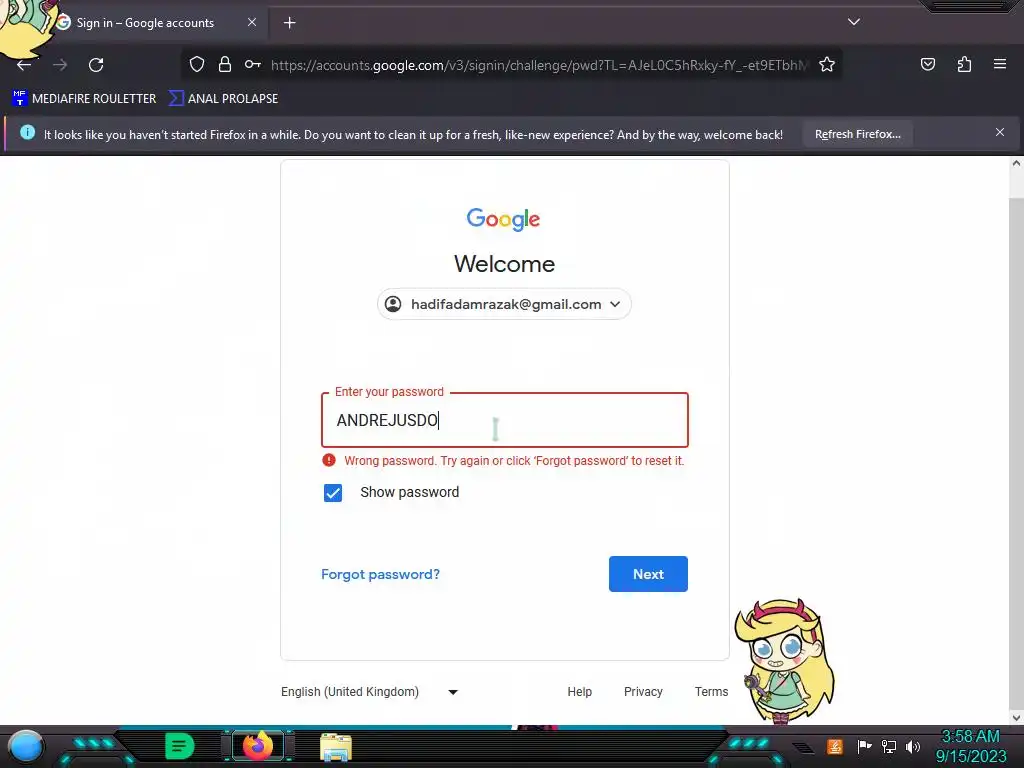Open the Extensions puzzle icon
The height and width of the screenshot is (768, 1024).
964,64
